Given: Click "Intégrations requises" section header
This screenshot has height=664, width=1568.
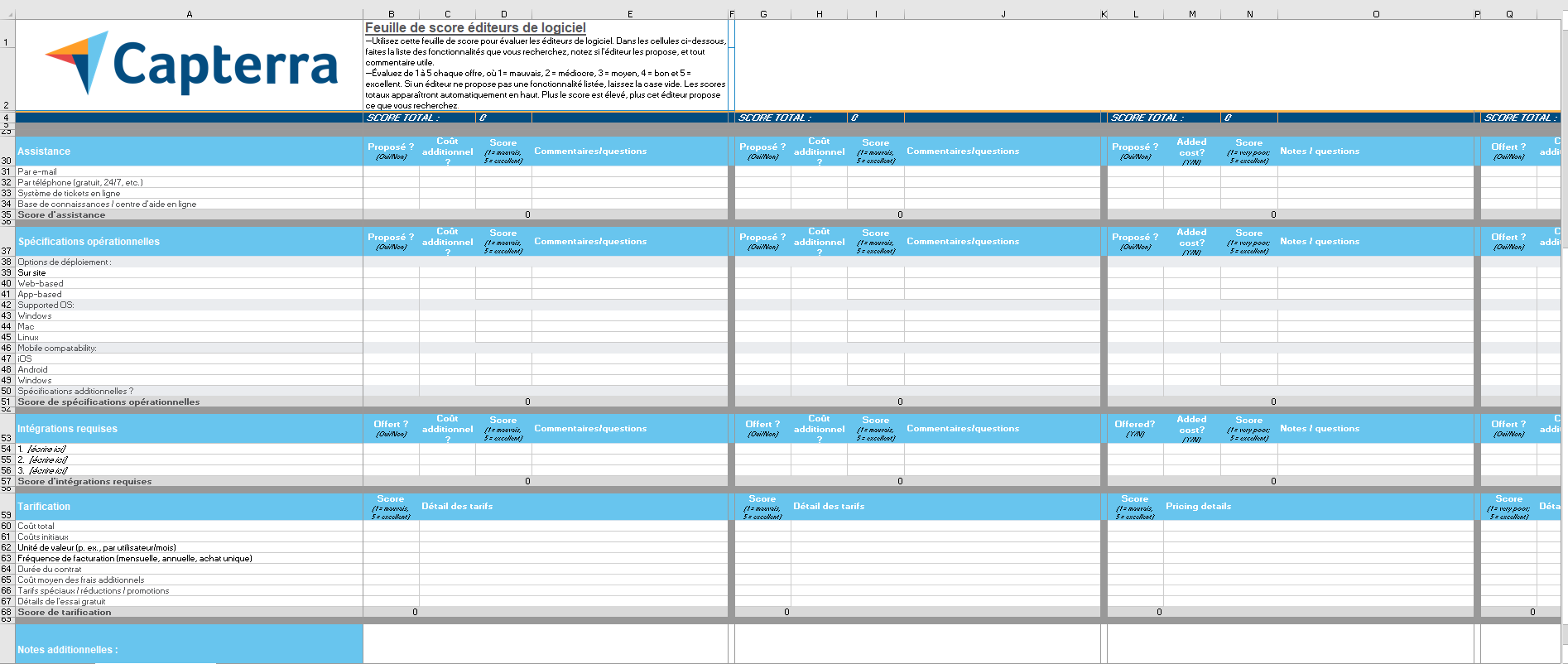Looking at the screenshot, I should click(x=189, y=429).
